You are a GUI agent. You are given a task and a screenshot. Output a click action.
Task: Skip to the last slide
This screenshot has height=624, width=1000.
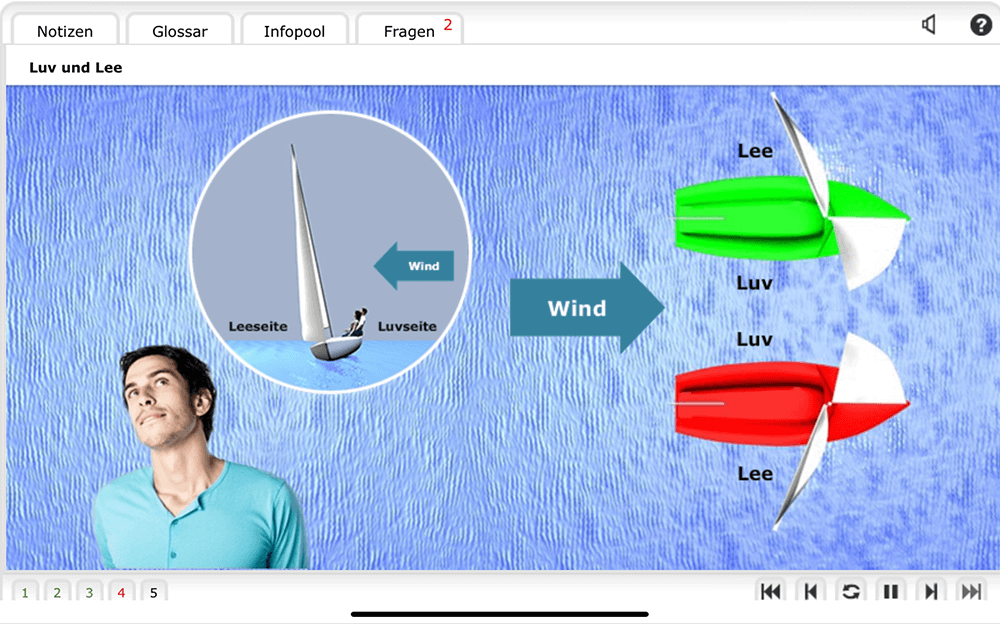[x=971, y=591]
